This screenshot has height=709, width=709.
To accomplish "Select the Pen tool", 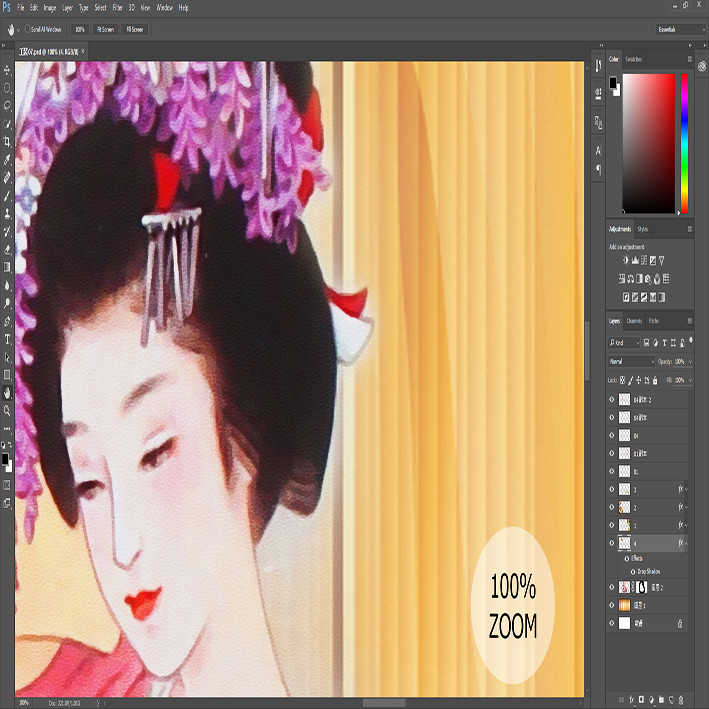I will tap(7, 321).
